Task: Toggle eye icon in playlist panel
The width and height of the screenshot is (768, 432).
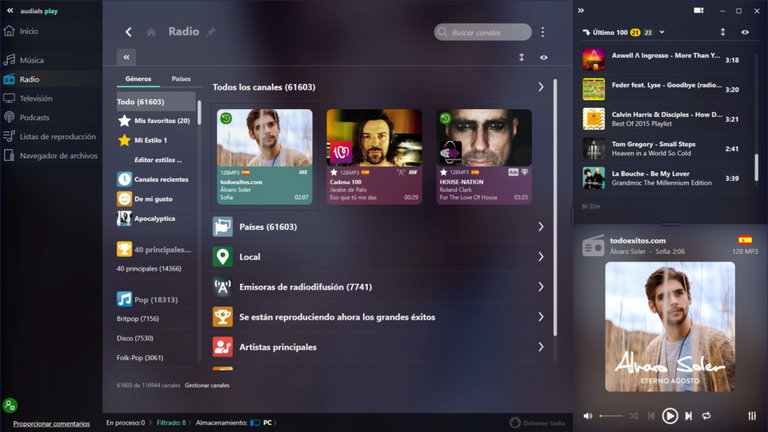Action: [745, 32]
